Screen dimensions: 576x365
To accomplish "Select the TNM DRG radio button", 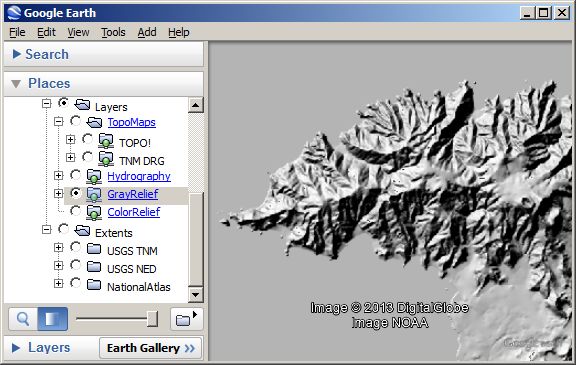I will 87,157.
